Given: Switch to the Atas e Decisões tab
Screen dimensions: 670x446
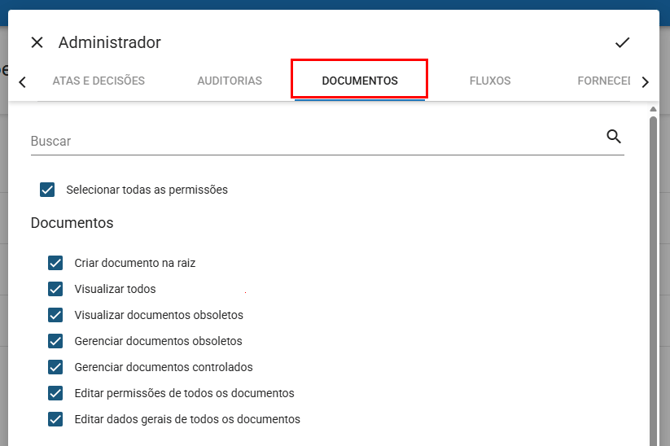Looking at the screenshot, I should pos(98,81).
